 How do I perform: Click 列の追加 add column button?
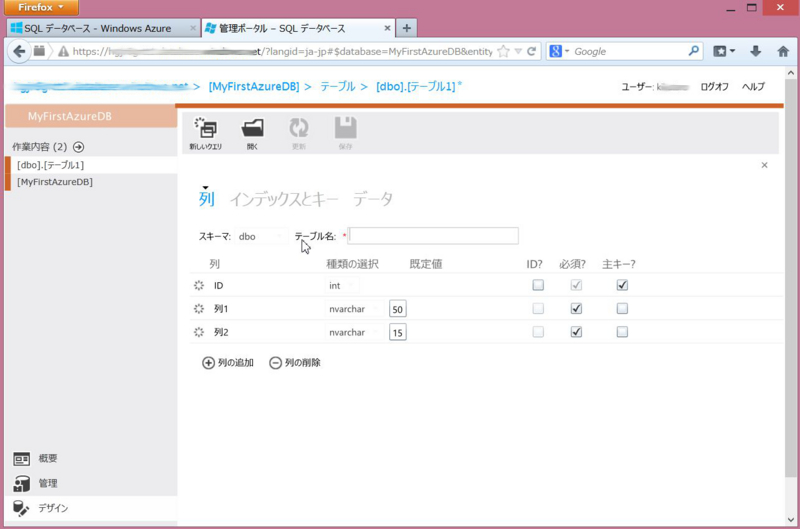(228, 363)
